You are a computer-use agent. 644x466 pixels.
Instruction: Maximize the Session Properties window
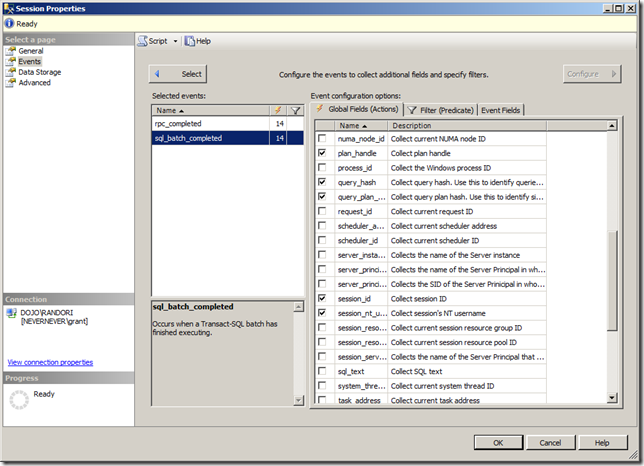pyautogui.click(x=619, y=8)
